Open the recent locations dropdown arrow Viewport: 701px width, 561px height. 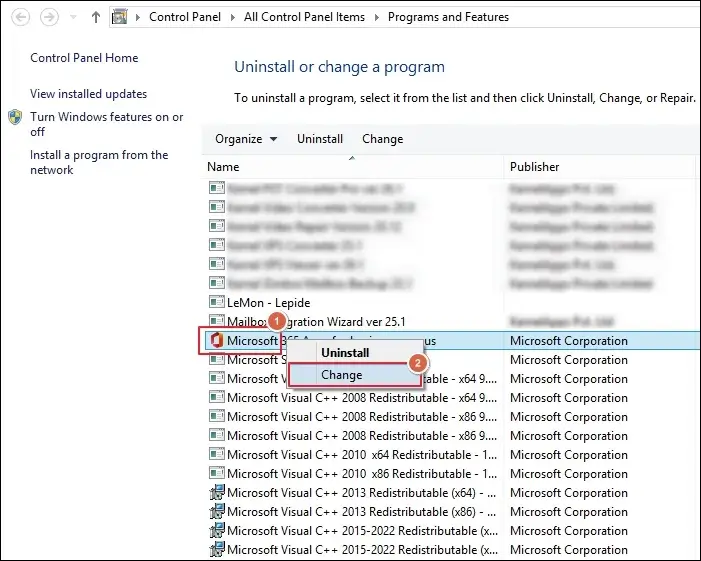[x=73, y=17]
